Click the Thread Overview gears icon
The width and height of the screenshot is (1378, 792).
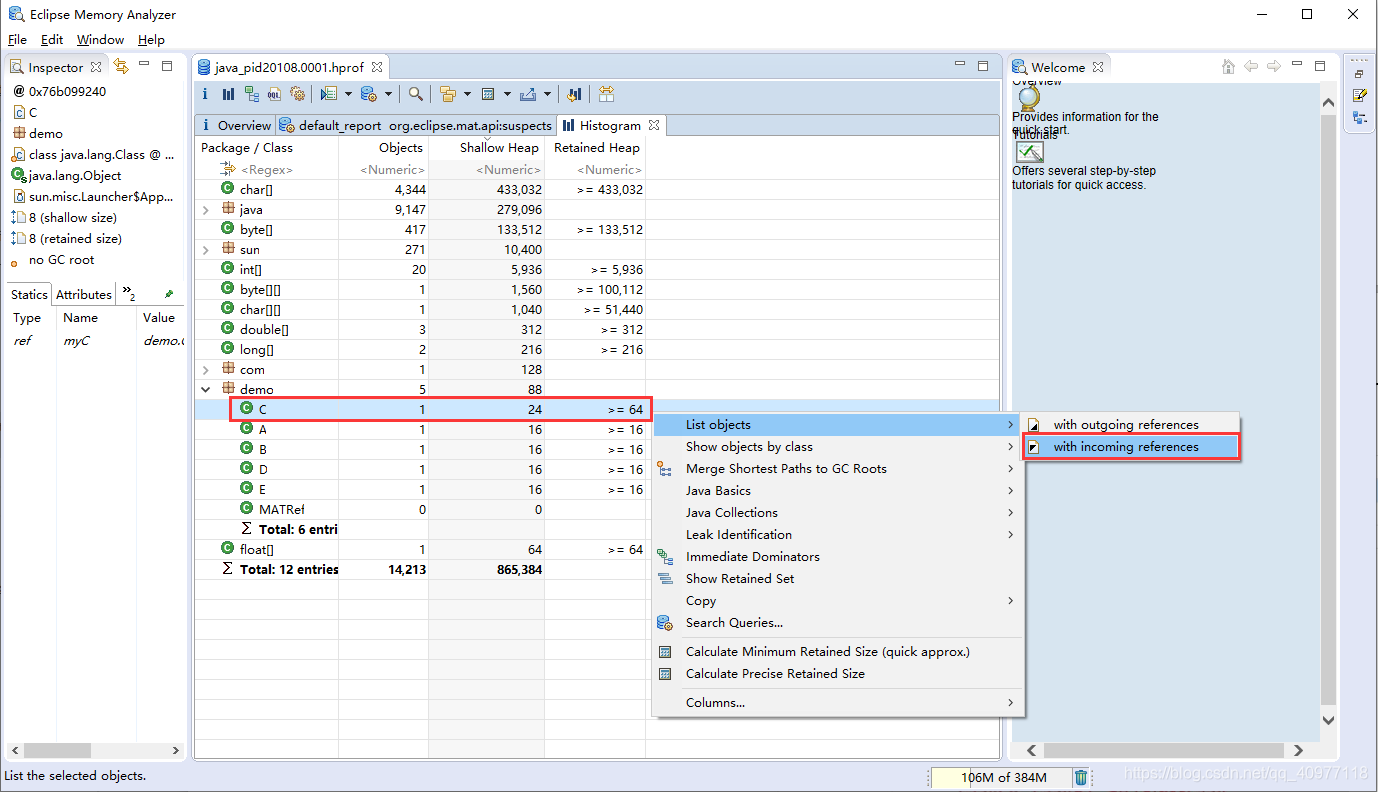[297, 94]
